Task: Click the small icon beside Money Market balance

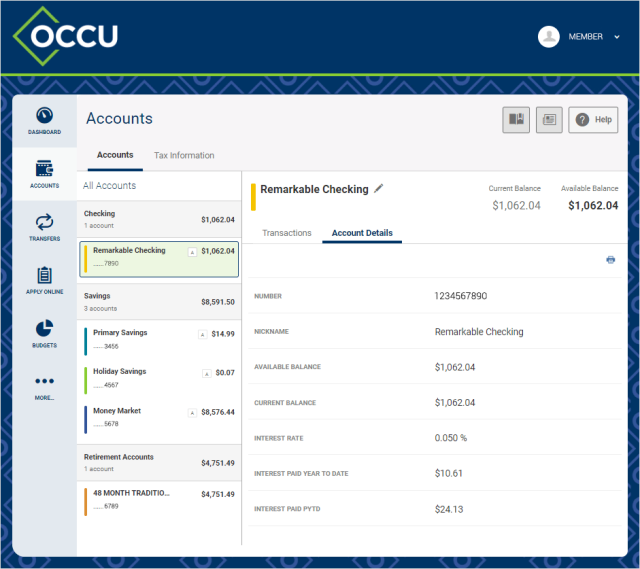Action: pos(192,413)
